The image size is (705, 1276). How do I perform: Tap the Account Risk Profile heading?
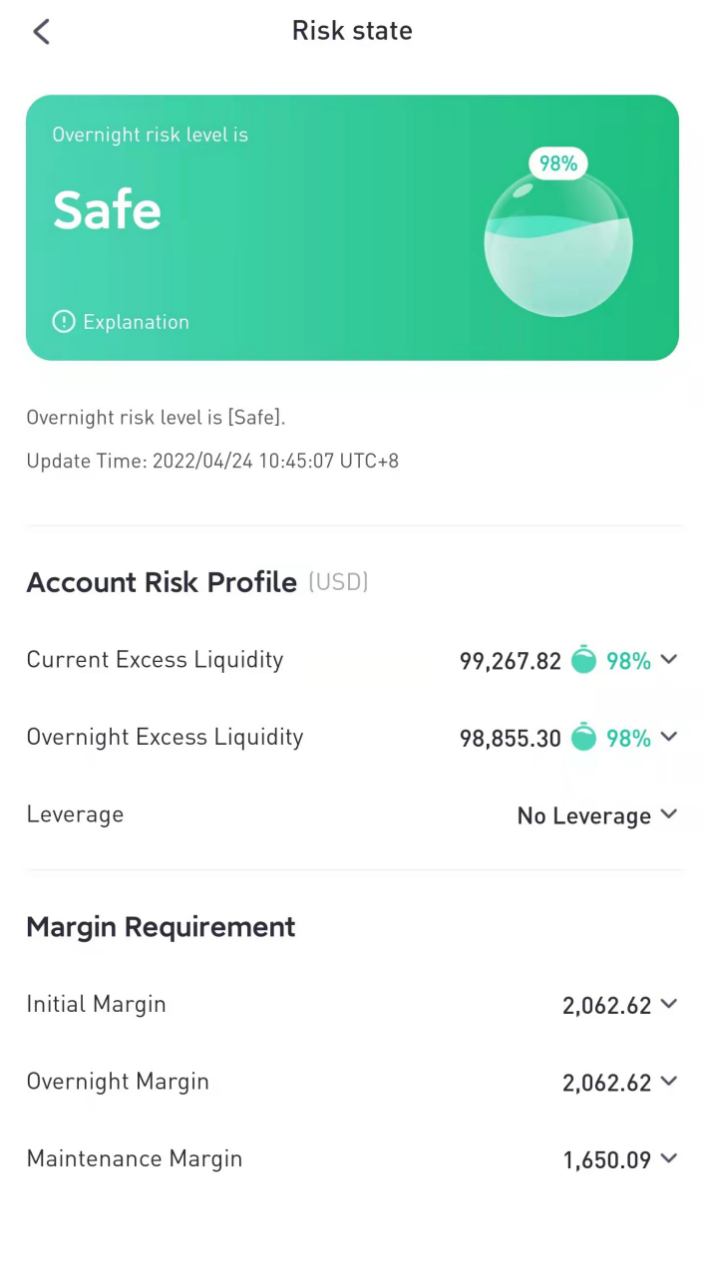pyautogui.click(x=162, y=583)
